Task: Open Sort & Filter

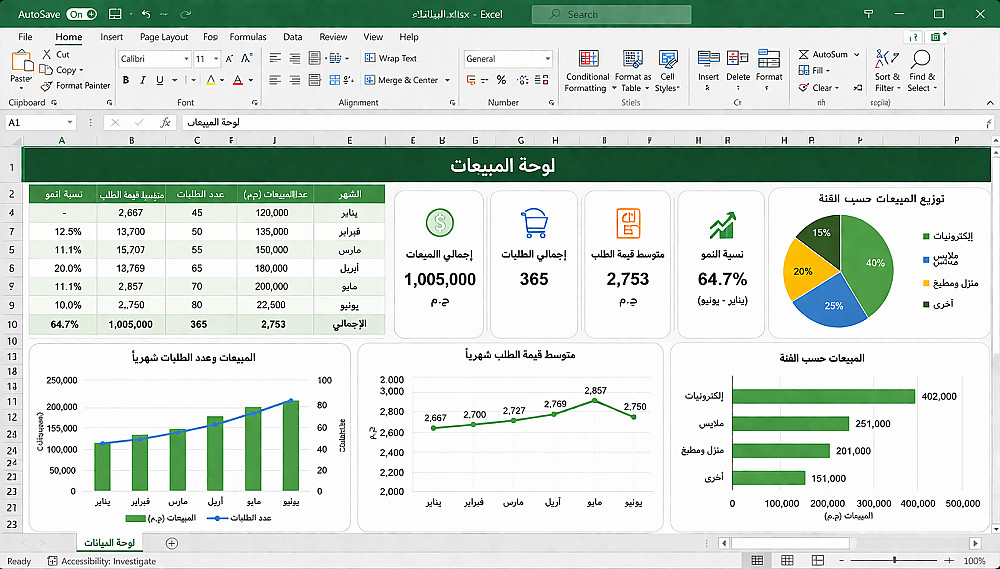Action: (x=886, y=71)
